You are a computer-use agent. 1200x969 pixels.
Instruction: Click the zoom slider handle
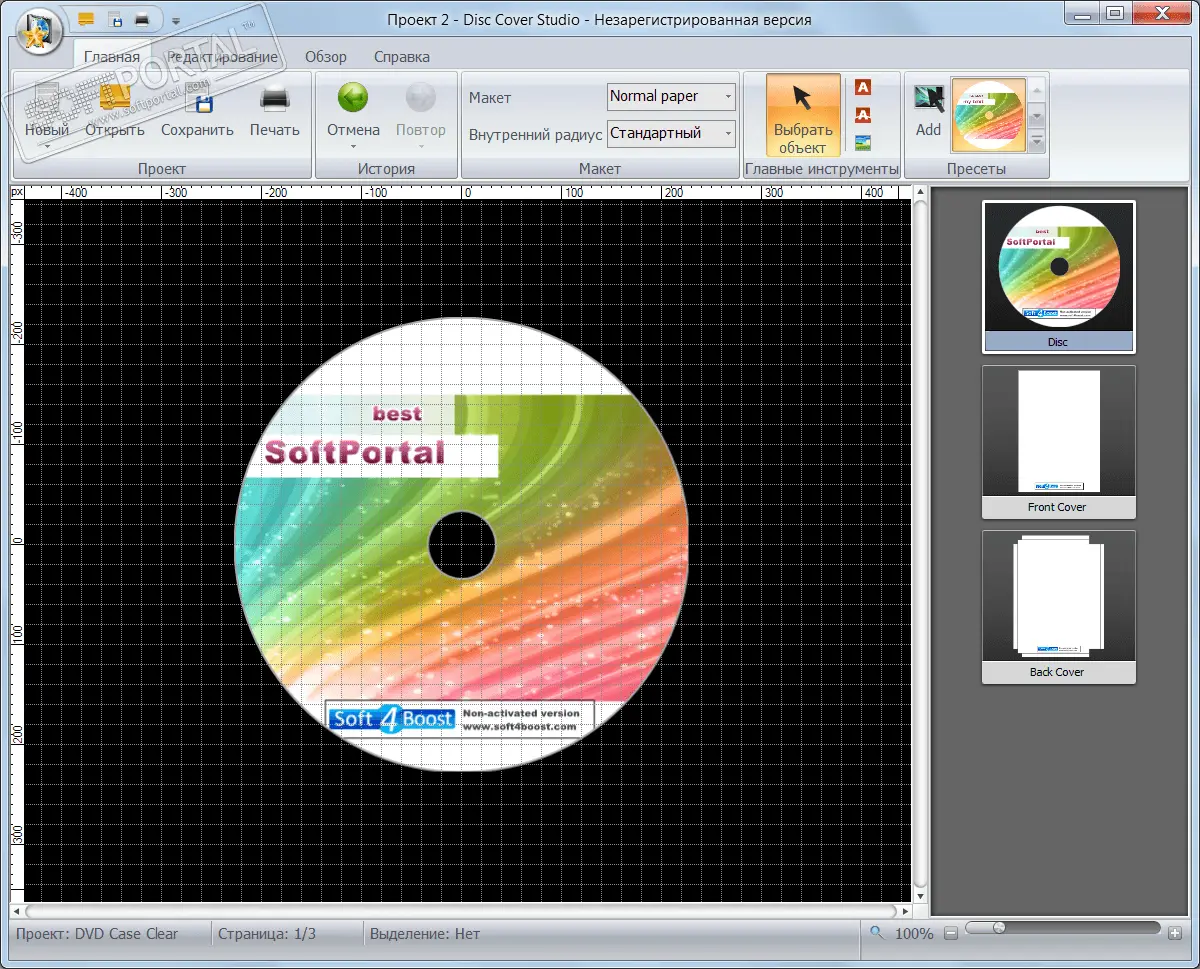click(998, 928)
